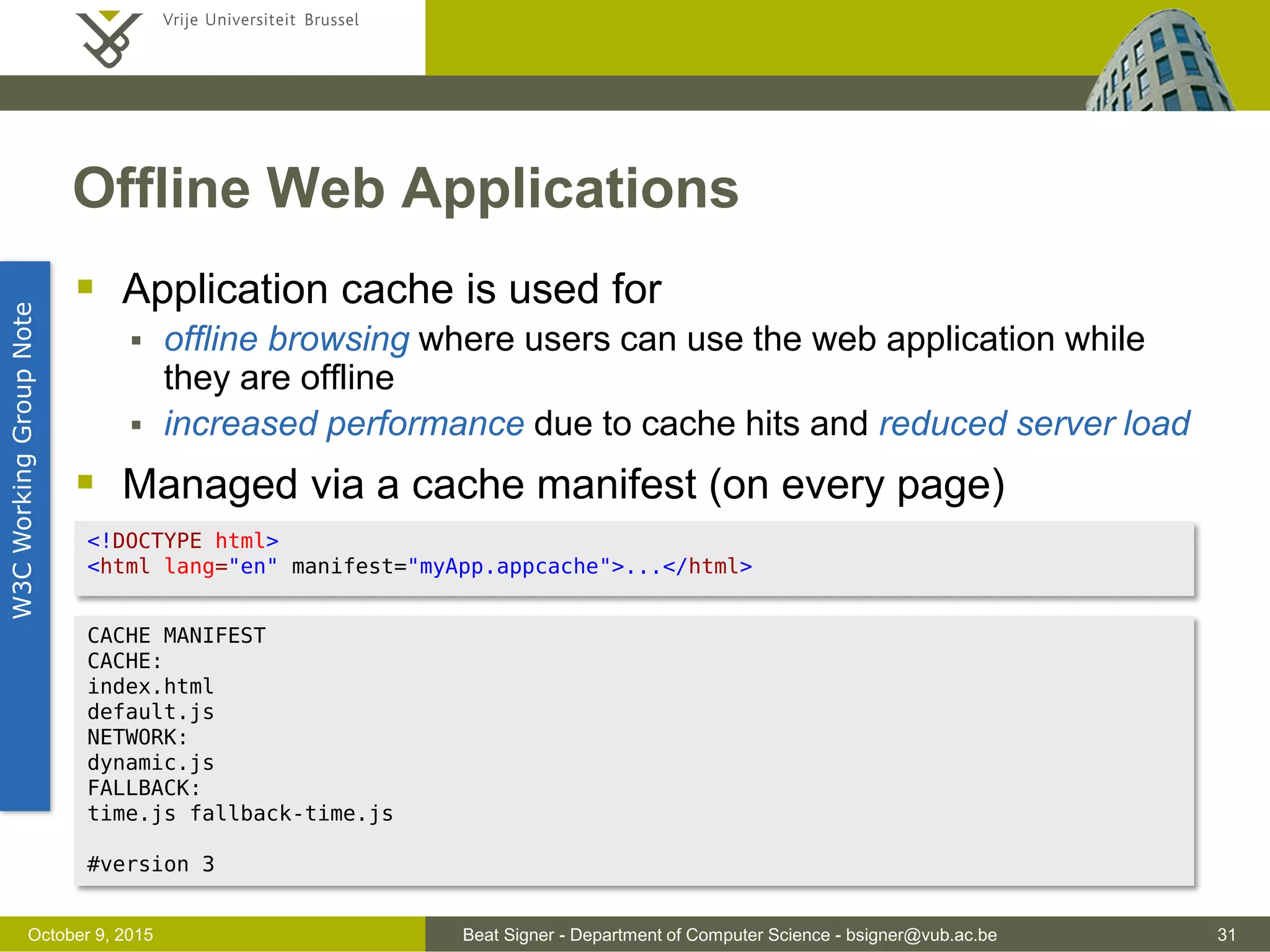The width and height of the screenshot is (1270, 952).
Task: Click the #version 3 comment line
Action: point(151,865)
